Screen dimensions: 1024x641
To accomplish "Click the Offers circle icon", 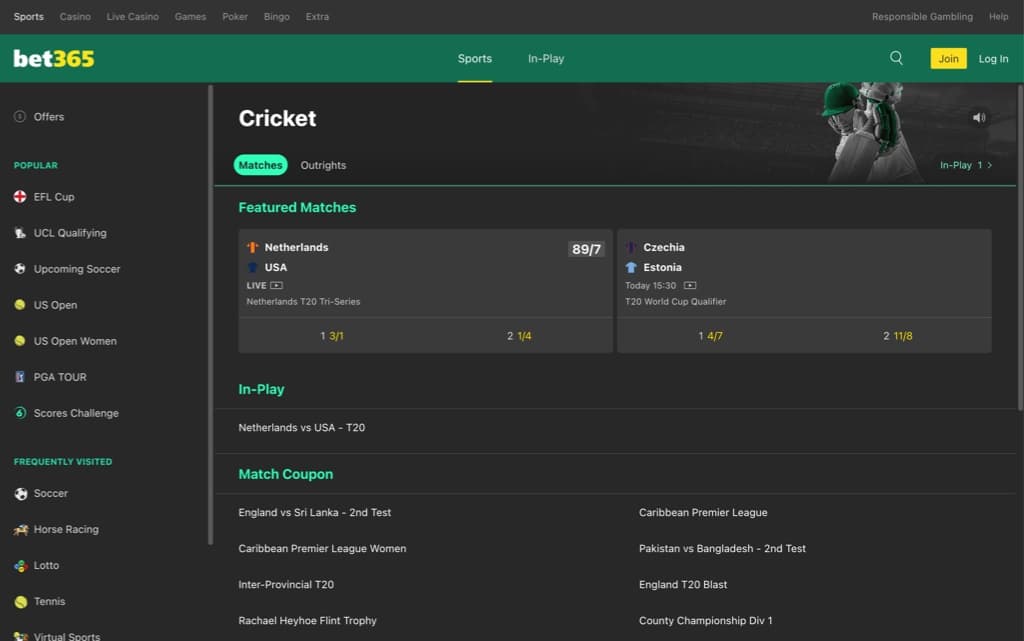I will 20,117.
